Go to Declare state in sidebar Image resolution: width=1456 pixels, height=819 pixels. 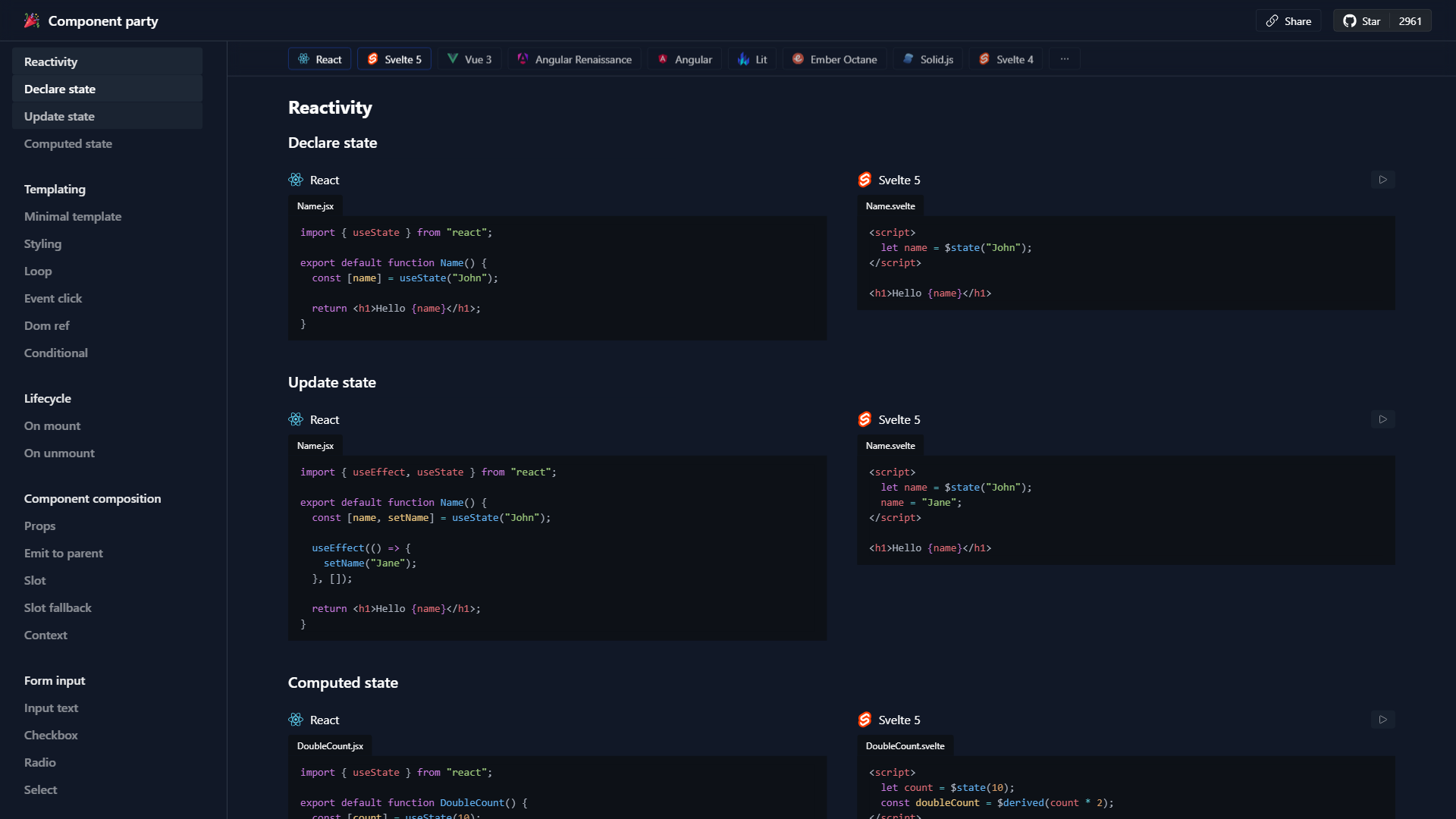point(107,89)
